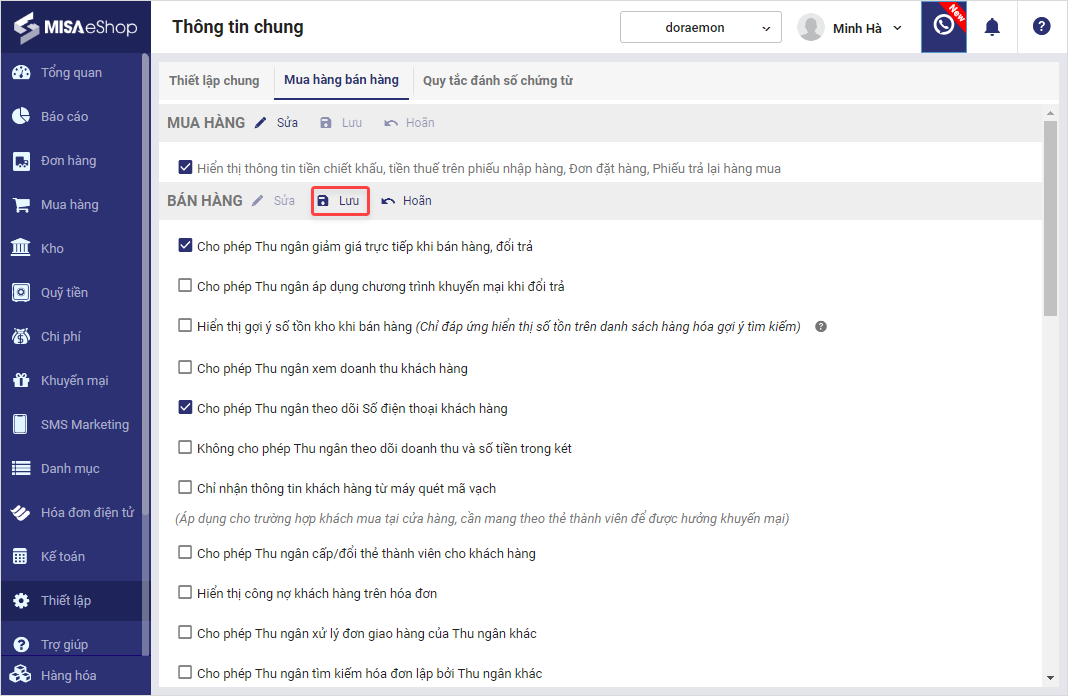Check xử lý đơn giao hàng của Thu ngân khác
This screenshot has height=696, width=1068.
point(185,633)
